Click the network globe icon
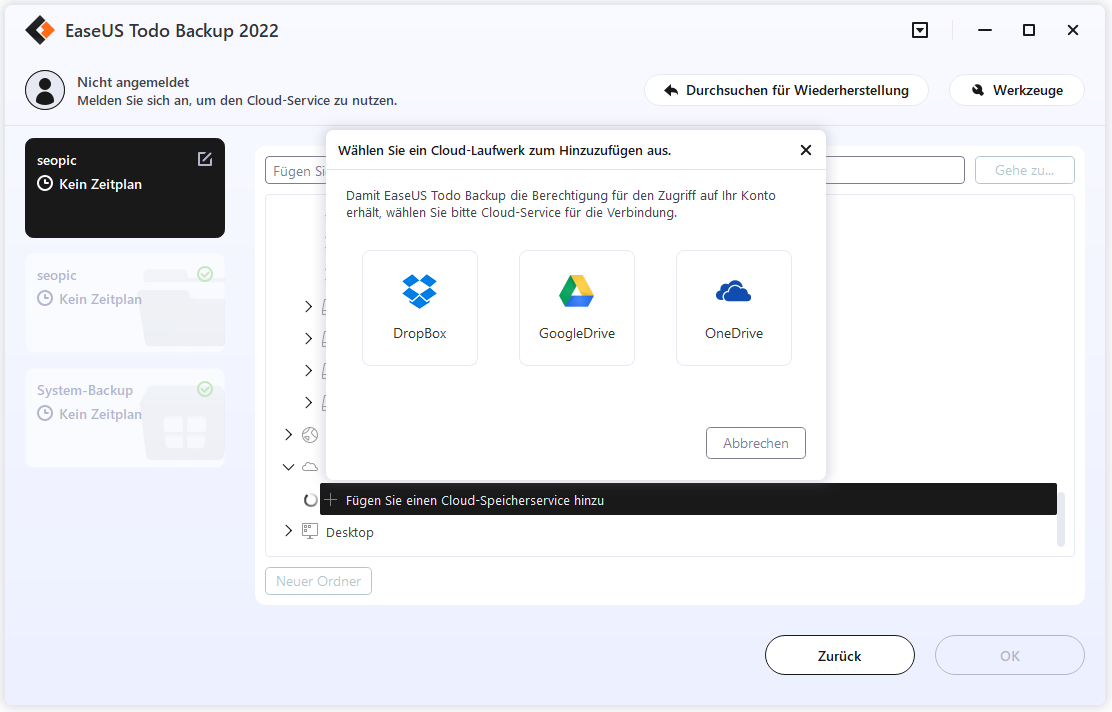The width and height of the screenshot is (1112, 712). pos(310,435)
